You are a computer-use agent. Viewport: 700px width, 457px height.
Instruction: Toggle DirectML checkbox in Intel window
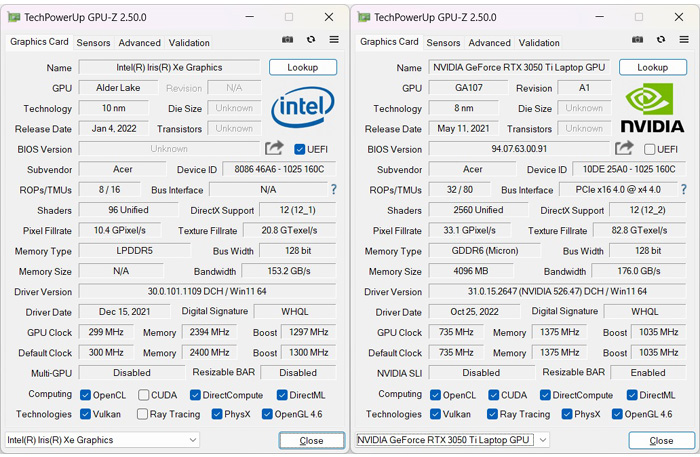click(x=282, y=395)
